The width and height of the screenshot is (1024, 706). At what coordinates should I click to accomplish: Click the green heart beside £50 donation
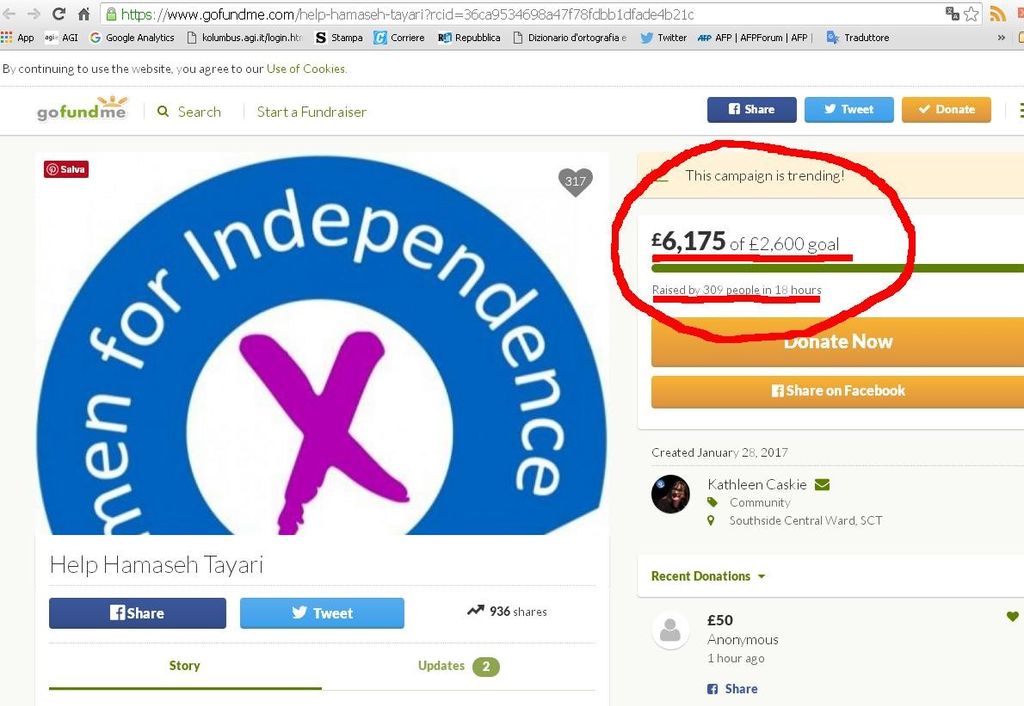click(x=1012, y=616)
